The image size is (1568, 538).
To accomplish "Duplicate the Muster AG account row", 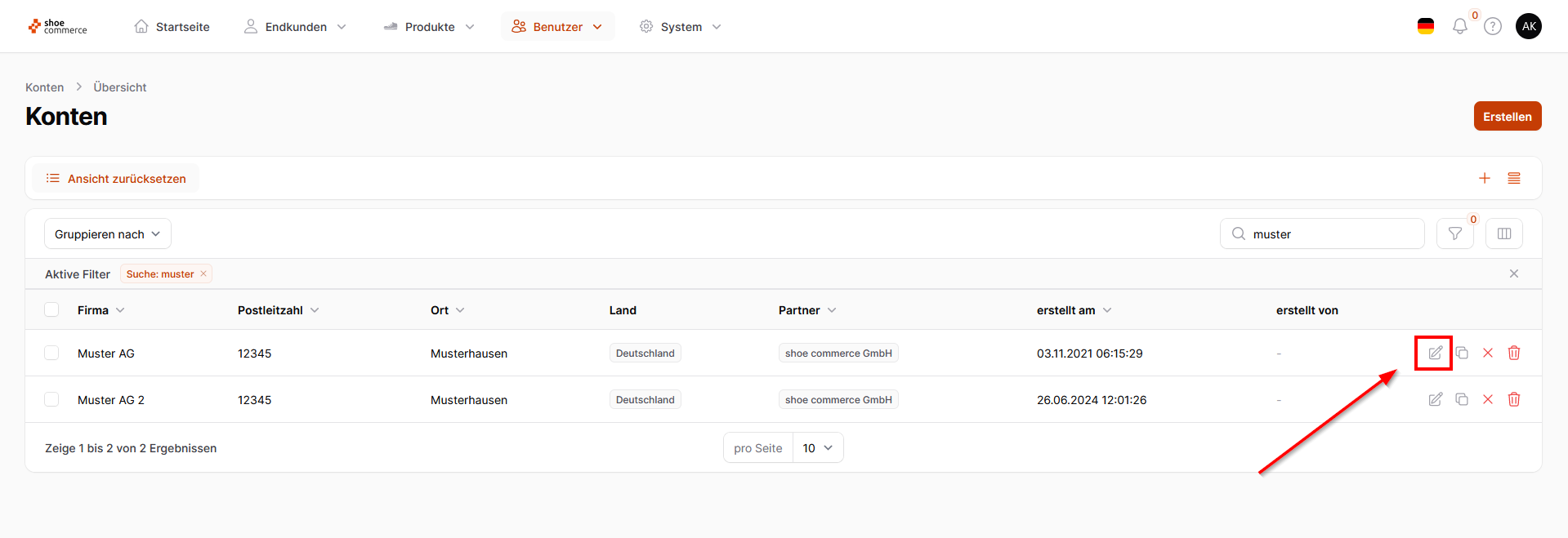I will [x=1462, y=353].
